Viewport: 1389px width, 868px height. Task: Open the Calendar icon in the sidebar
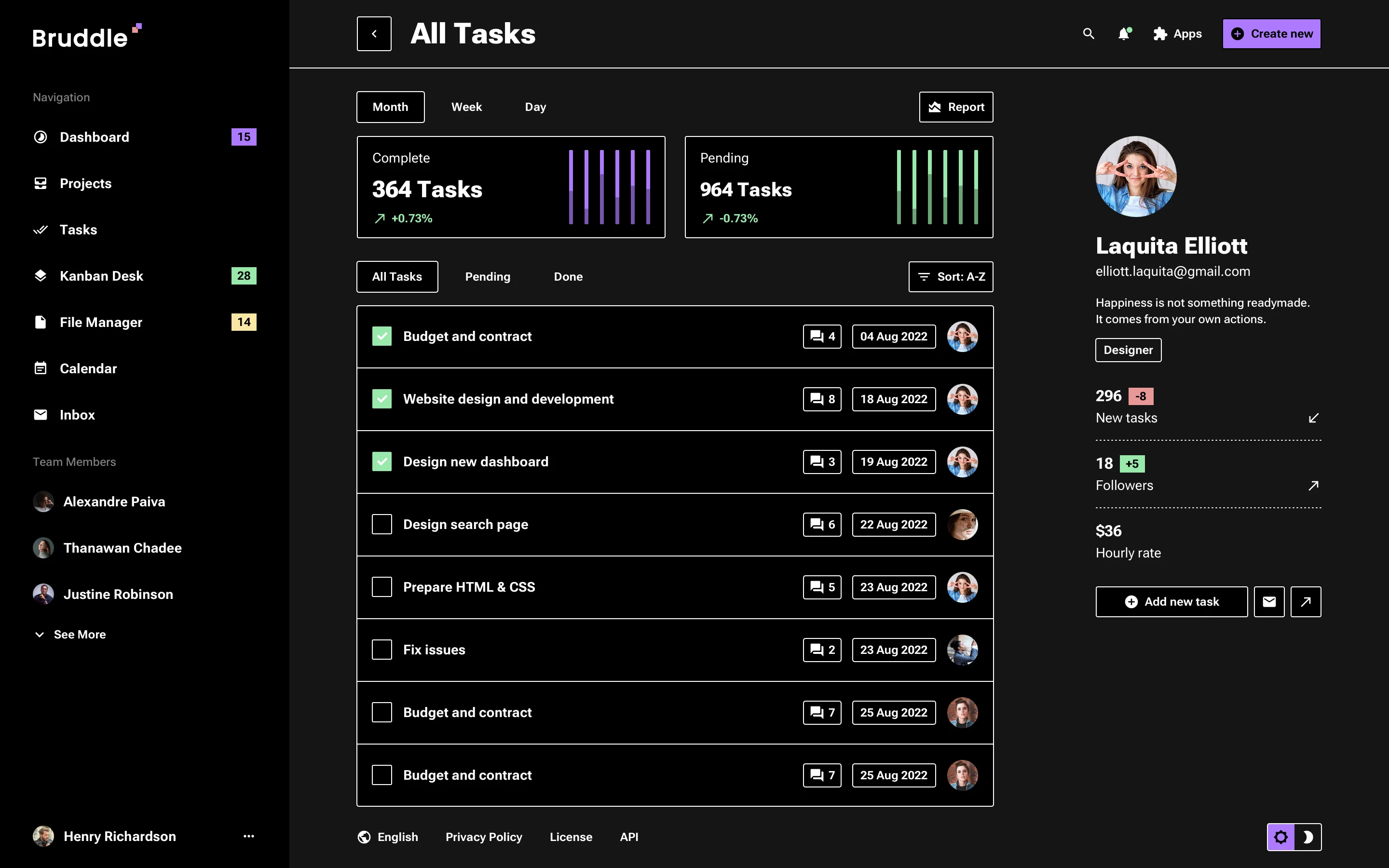tap(40, 368)
